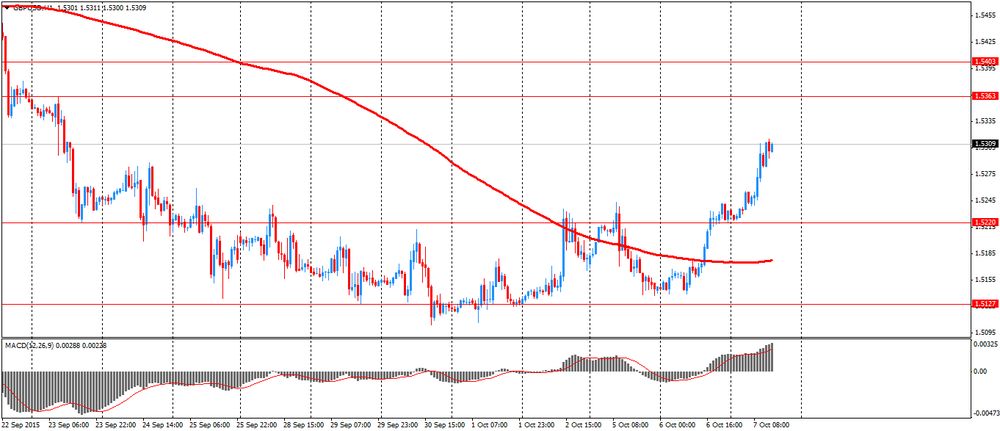
Task: Click the 23 Sep 06:00 time label
Action: pyautogui.click(x=69, y=423)
